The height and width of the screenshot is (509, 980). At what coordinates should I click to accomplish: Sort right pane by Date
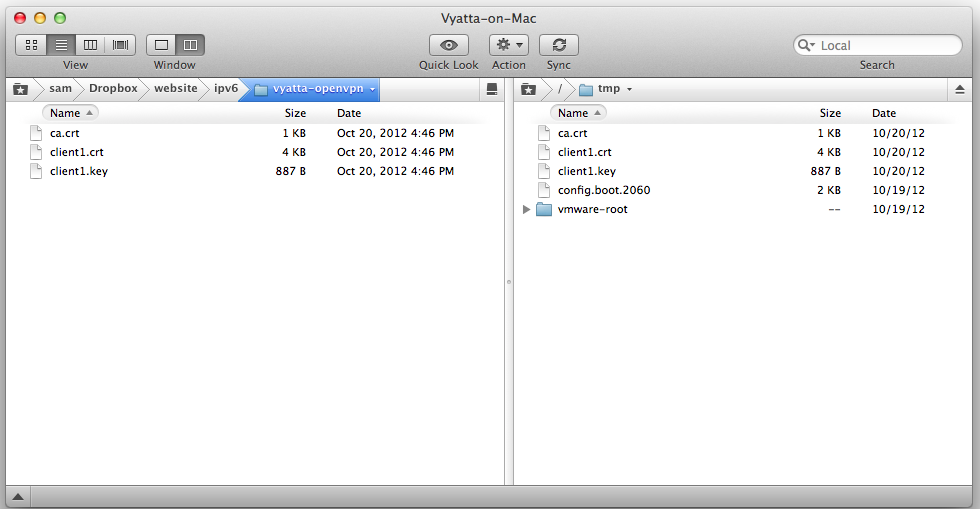tap(884, 113)
